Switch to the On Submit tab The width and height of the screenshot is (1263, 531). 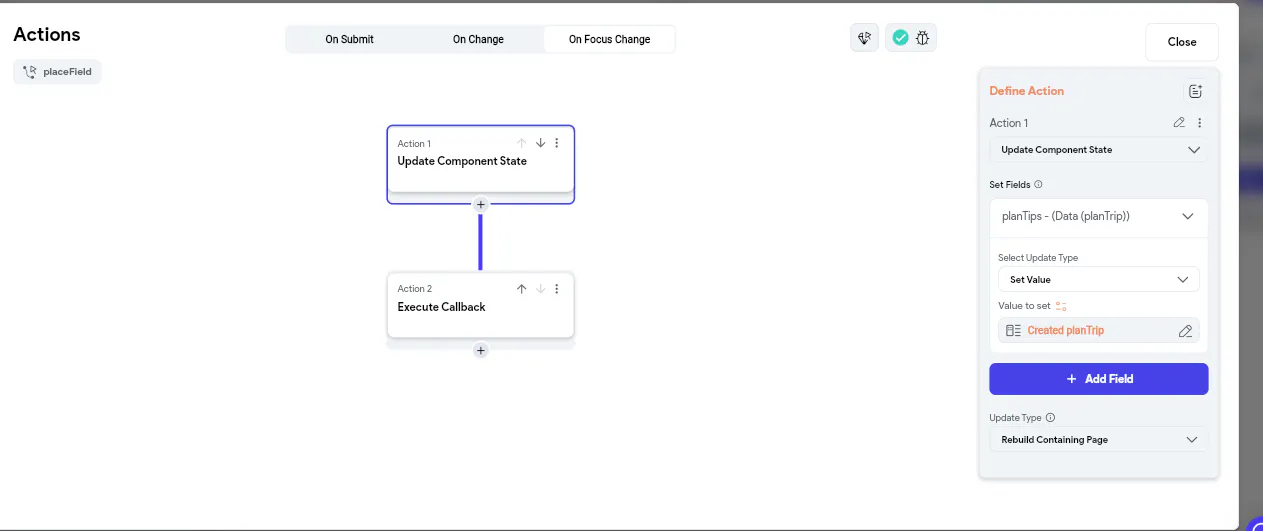(x=350, y=39)
